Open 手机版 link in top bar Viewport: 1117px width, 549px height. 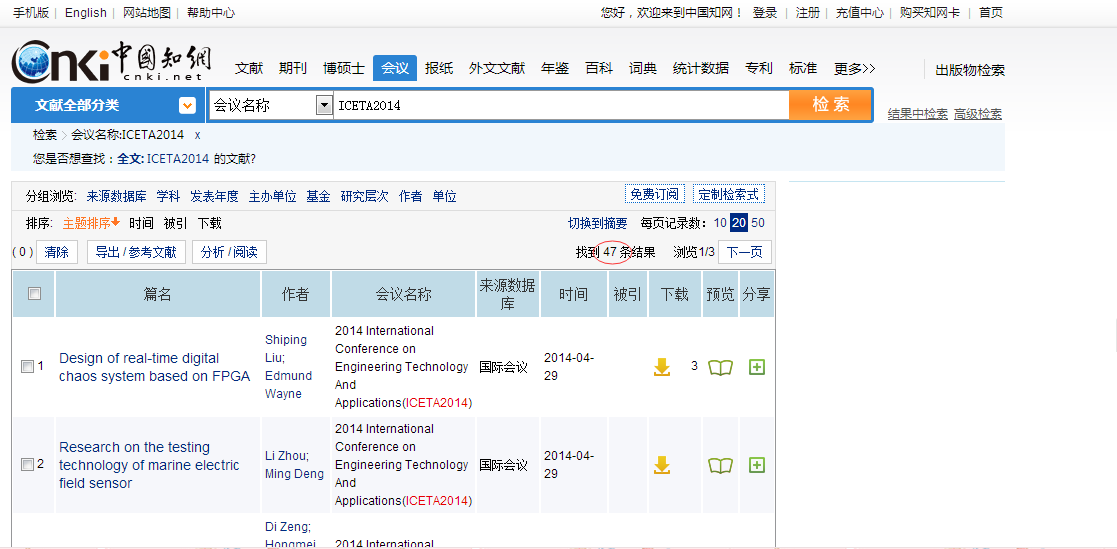click(30, 13)
